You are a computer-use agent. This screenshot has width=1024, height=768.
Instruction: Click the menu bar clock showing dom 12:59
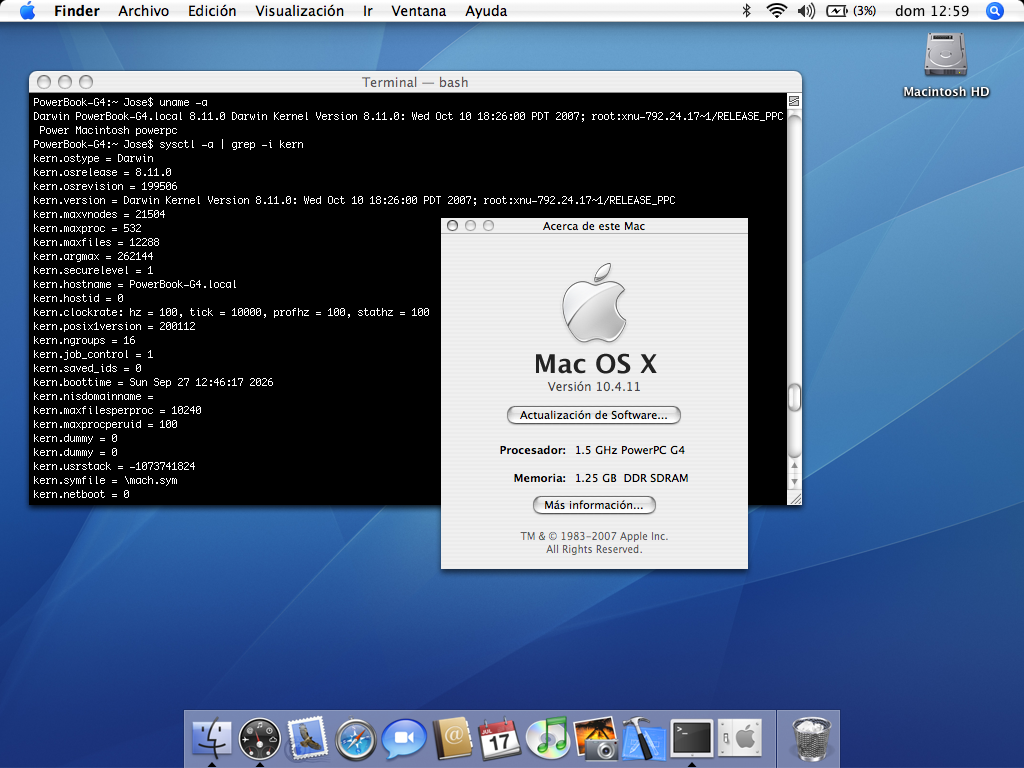pos(932,10)
